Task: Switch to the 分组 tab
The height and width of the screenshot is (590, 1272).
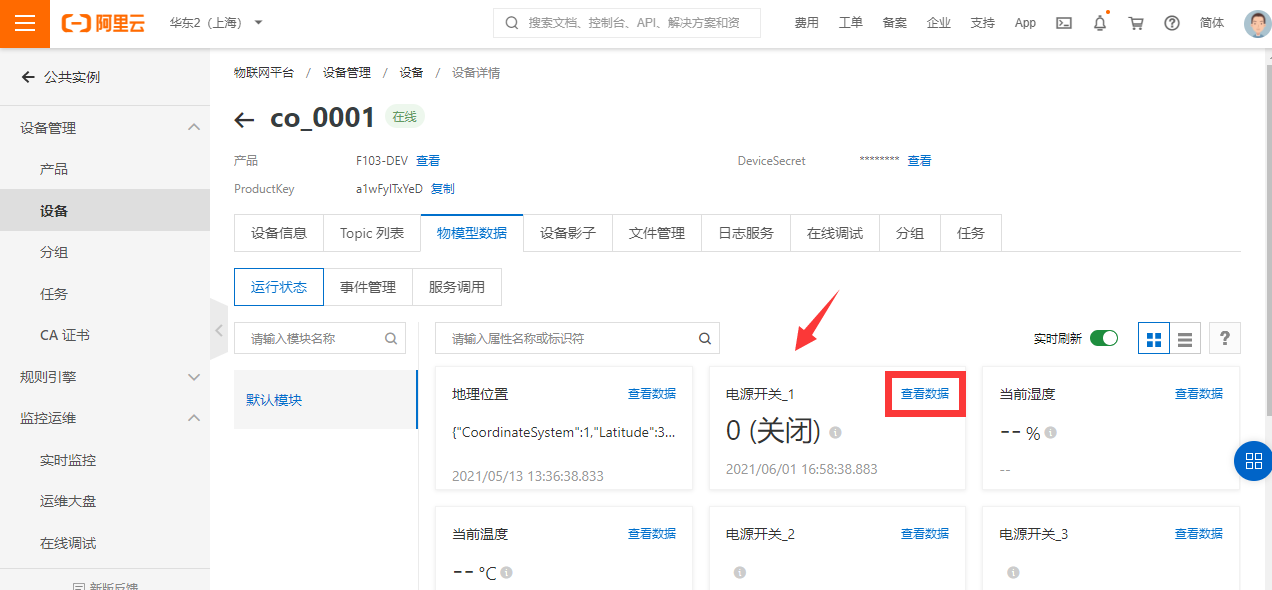Action: (910, 233)
